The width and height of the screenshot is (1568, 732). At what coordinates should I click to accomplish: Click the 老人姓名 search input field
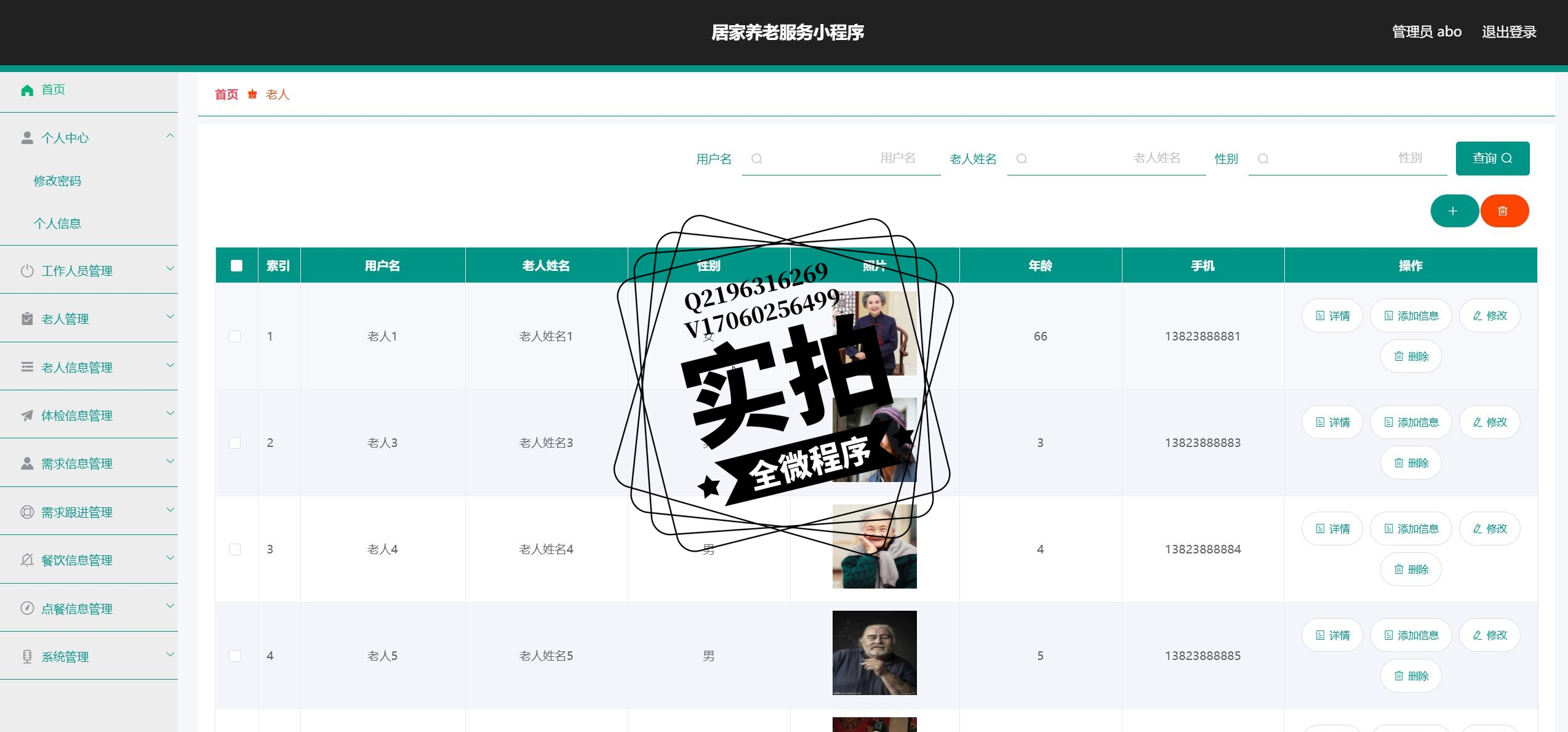(x=1106, y=159)
